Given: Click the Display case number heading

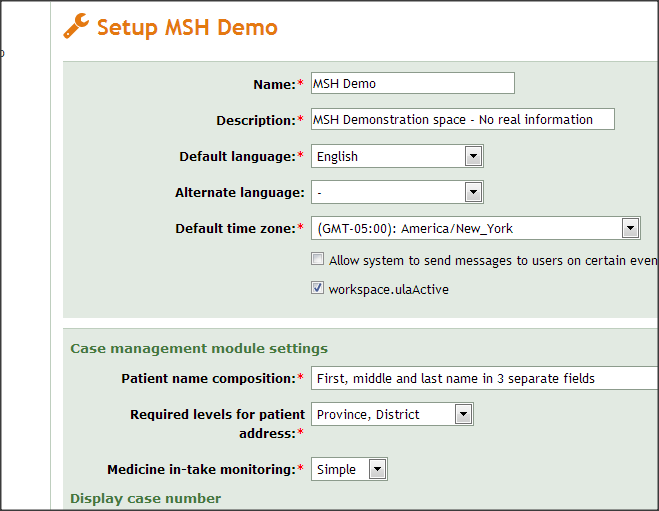Looking at the screenshot, I should (145, 498).
